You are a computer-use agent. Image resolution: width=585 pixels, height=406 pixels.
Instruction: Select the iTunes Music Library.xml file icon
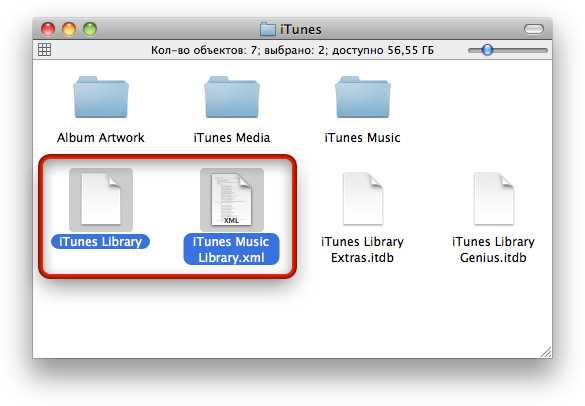click(x=232, y=199)
